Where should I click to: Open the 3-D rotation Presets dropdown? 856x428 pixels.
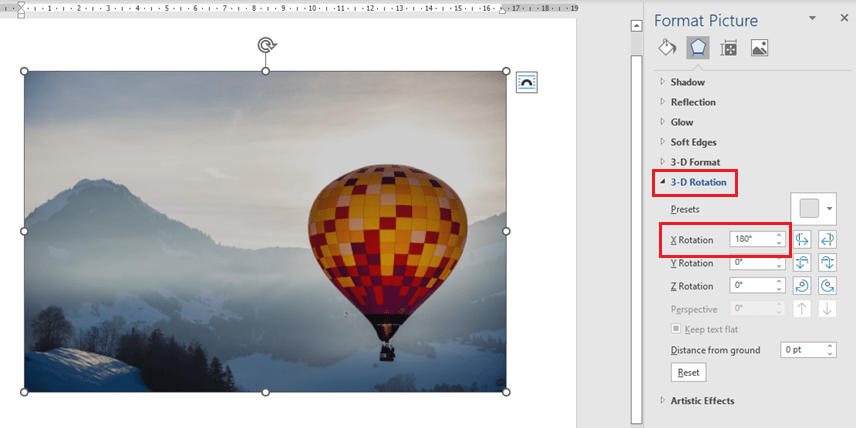(x=813, y=209)
